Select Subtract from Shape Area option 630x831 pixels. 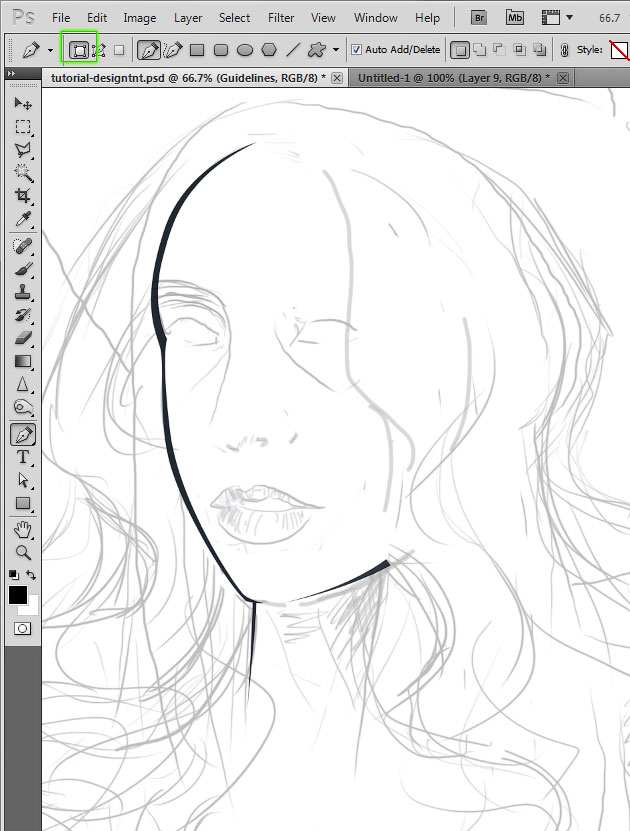(x=500, y=50)
